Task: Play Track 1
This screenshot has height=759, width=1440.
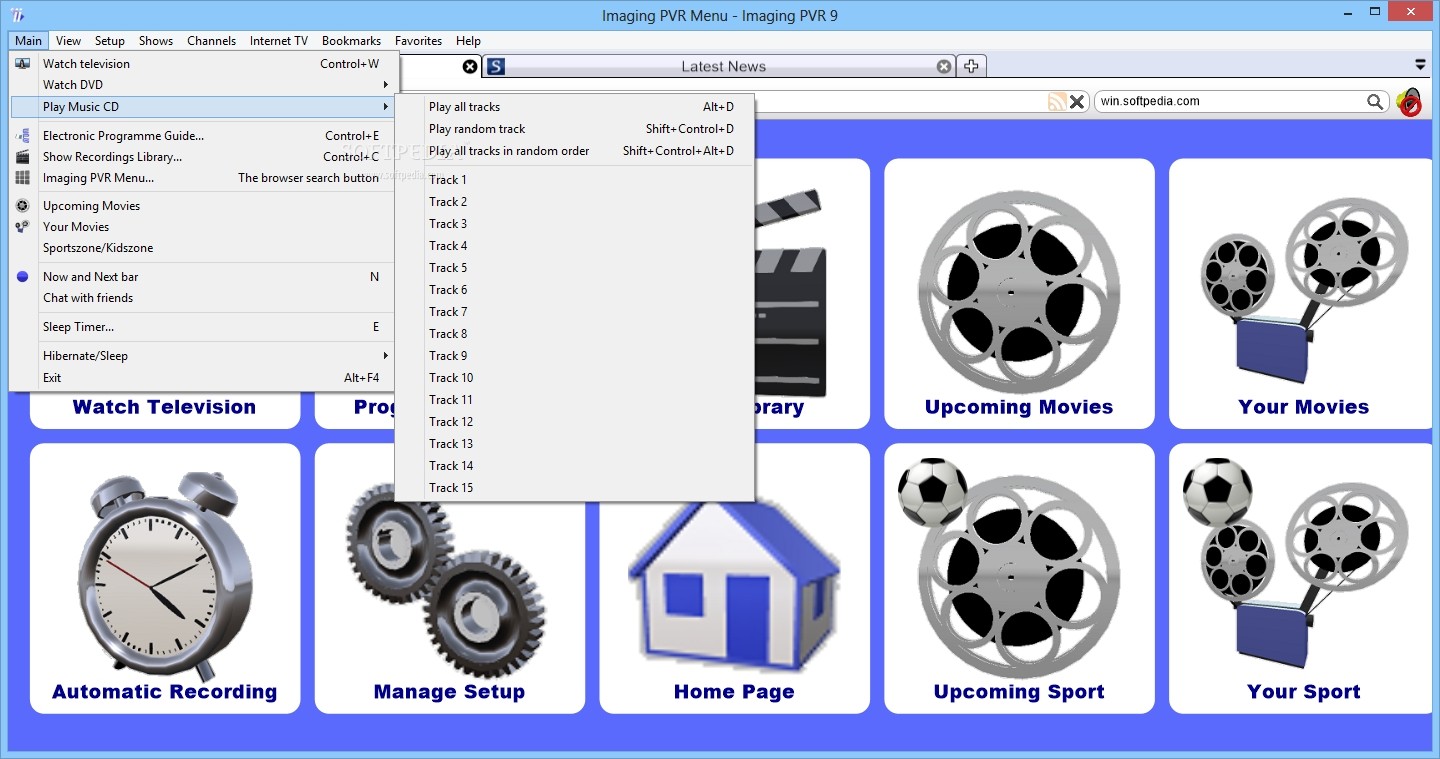Action: point(574,180)
